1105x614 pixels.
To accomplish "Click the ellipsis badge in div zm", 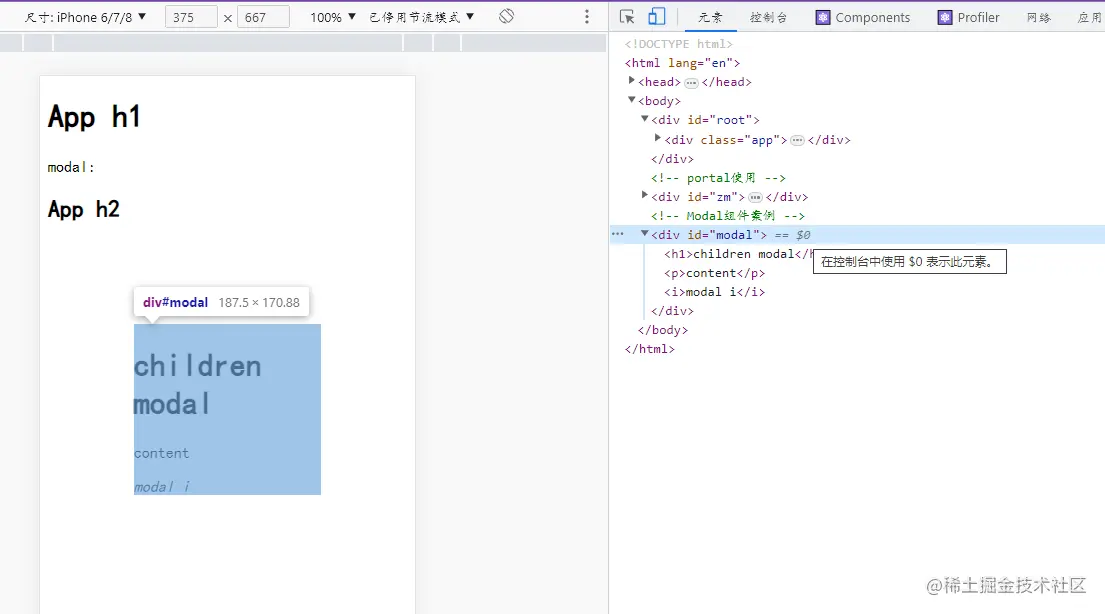I will tap(755, 197).
